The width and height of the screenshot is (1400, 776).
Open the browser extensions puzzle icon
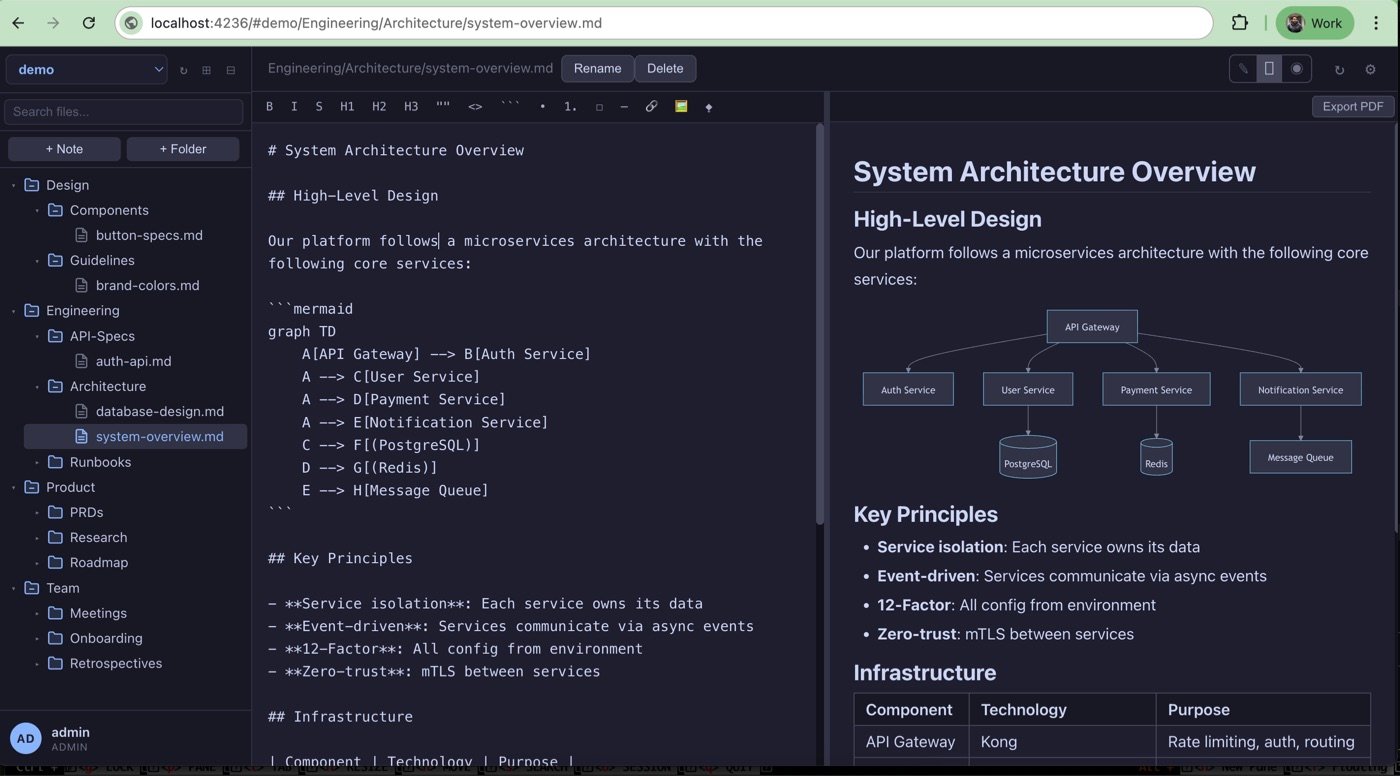tap(1240, 22)
